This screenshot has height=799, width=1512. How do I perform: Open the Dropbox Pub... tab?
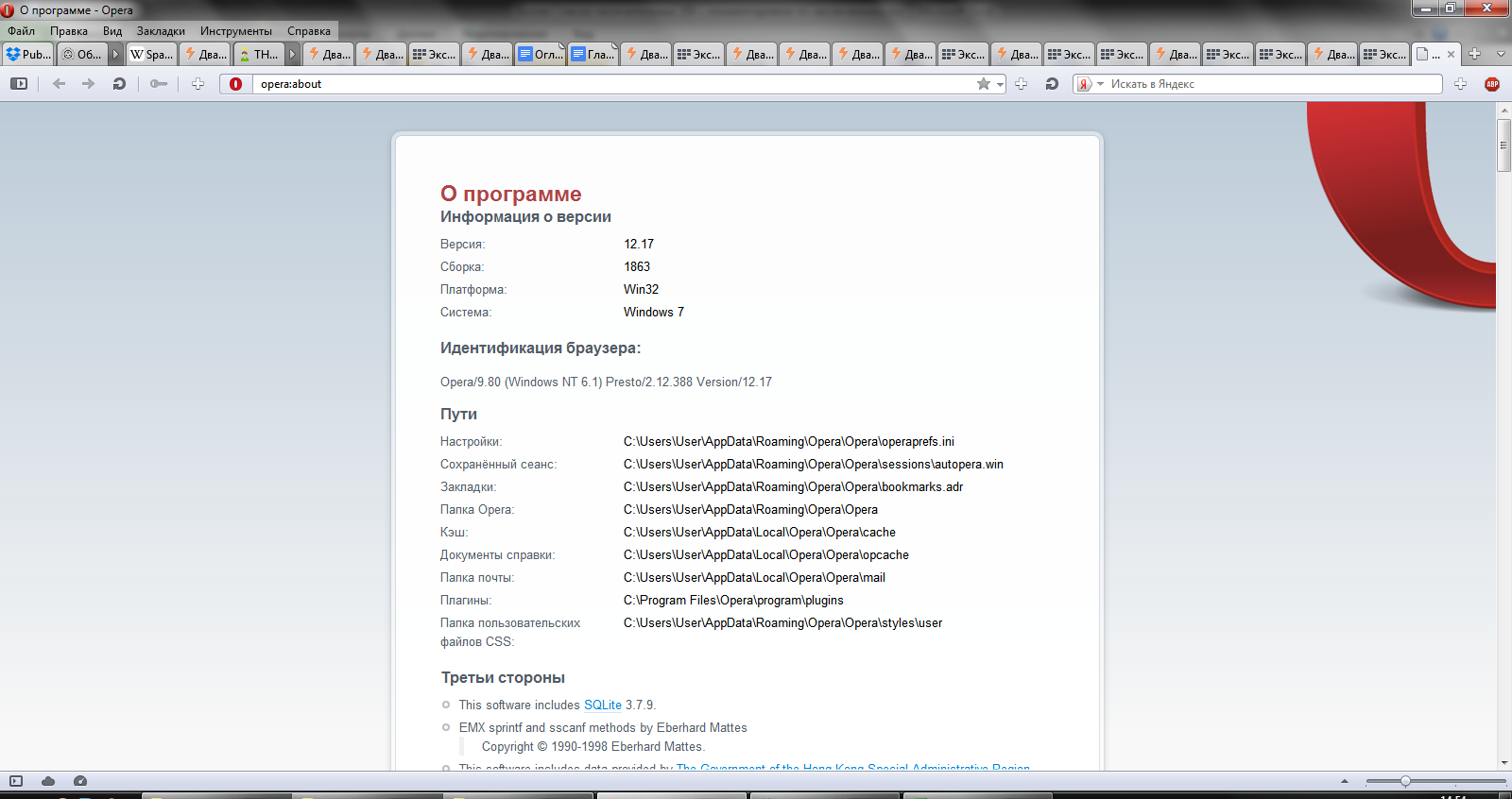[x=28, y=54]
